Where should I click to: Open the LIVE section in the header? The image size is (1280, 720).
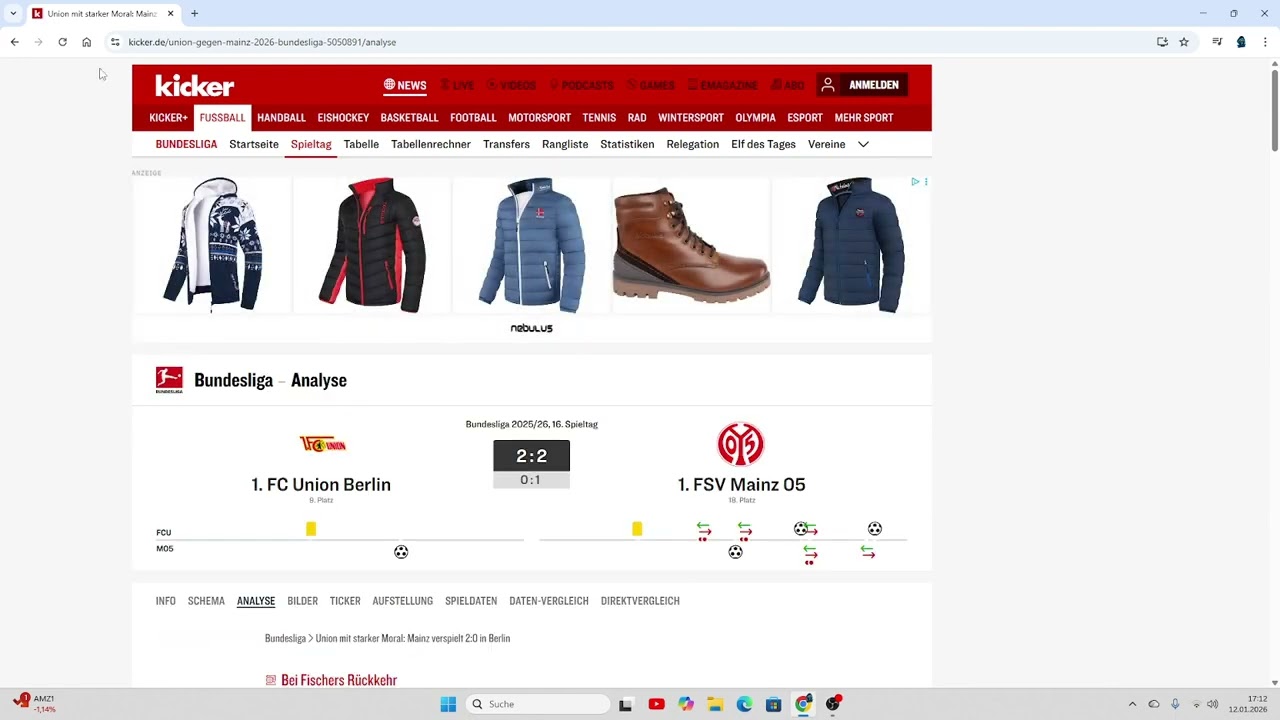pos(457,85)
